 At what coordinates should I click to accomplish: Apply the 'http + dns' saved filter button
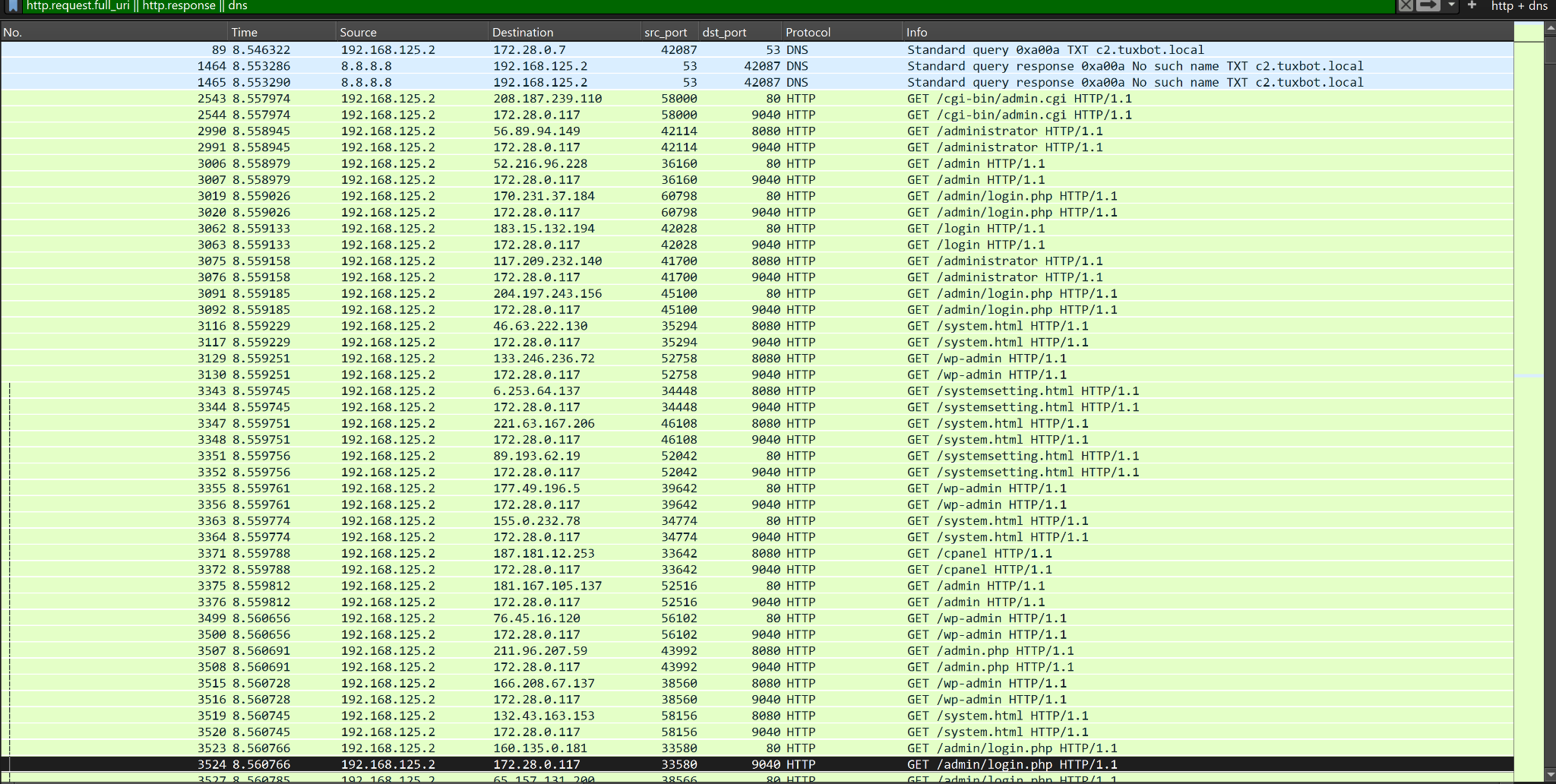(x=1519, y=6)
